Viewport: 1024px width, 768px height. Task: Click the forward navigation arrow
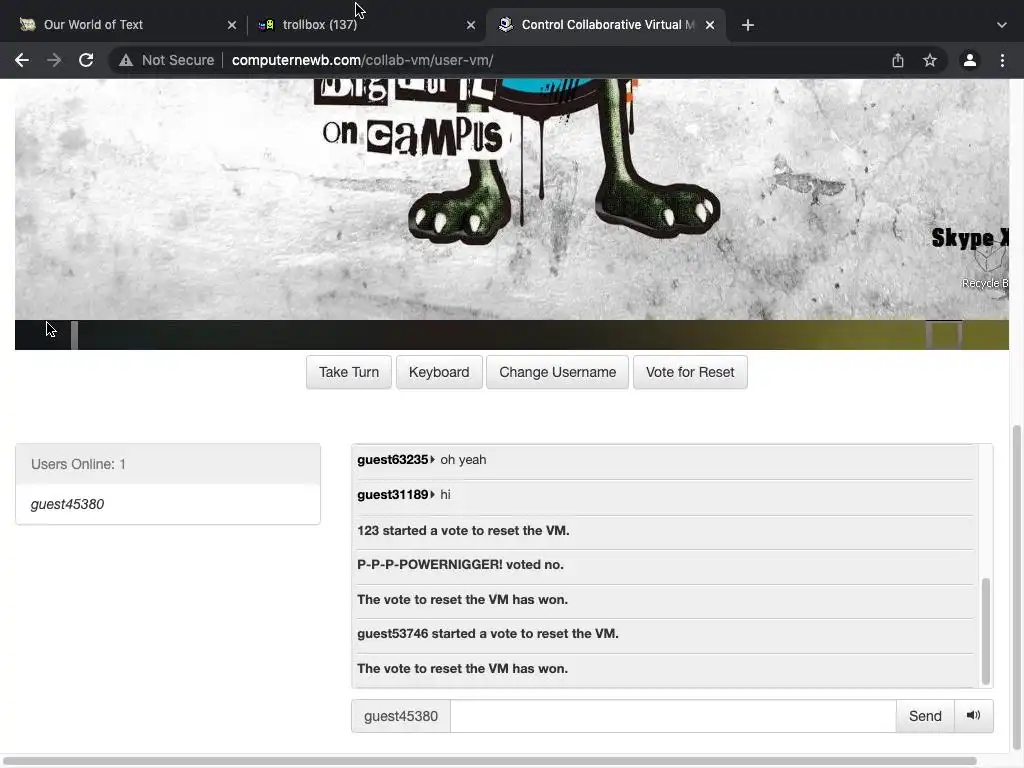click(54, 60)
